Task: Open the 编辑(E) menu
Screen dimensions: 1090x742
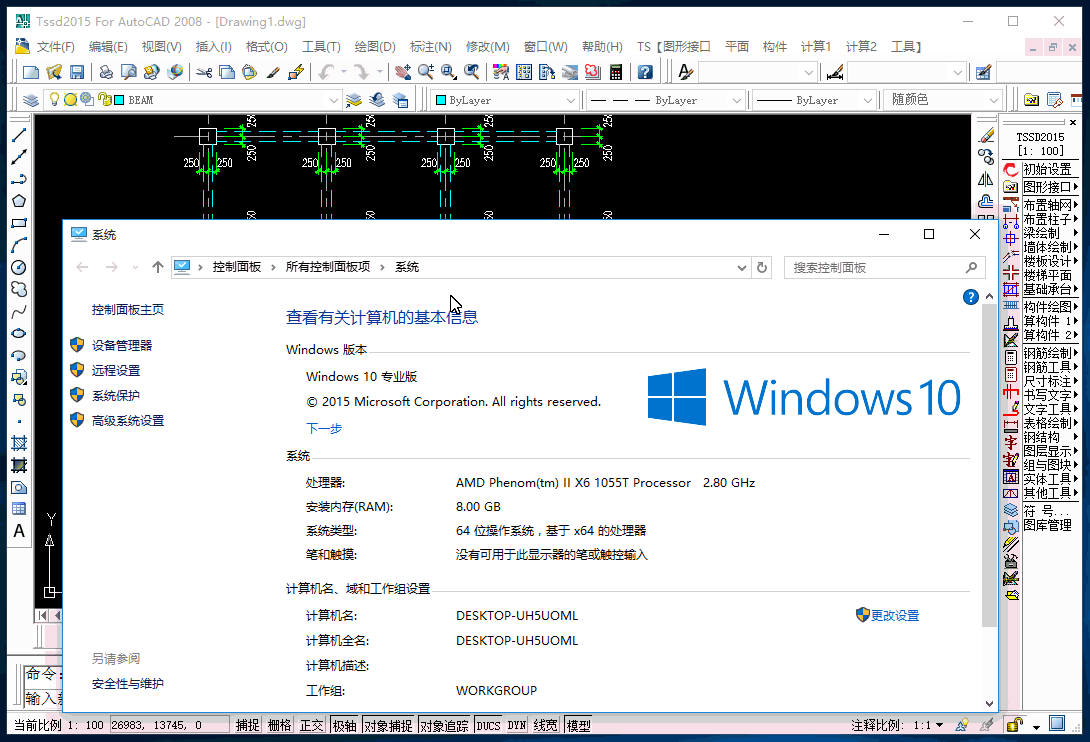Action: point(108,47)
